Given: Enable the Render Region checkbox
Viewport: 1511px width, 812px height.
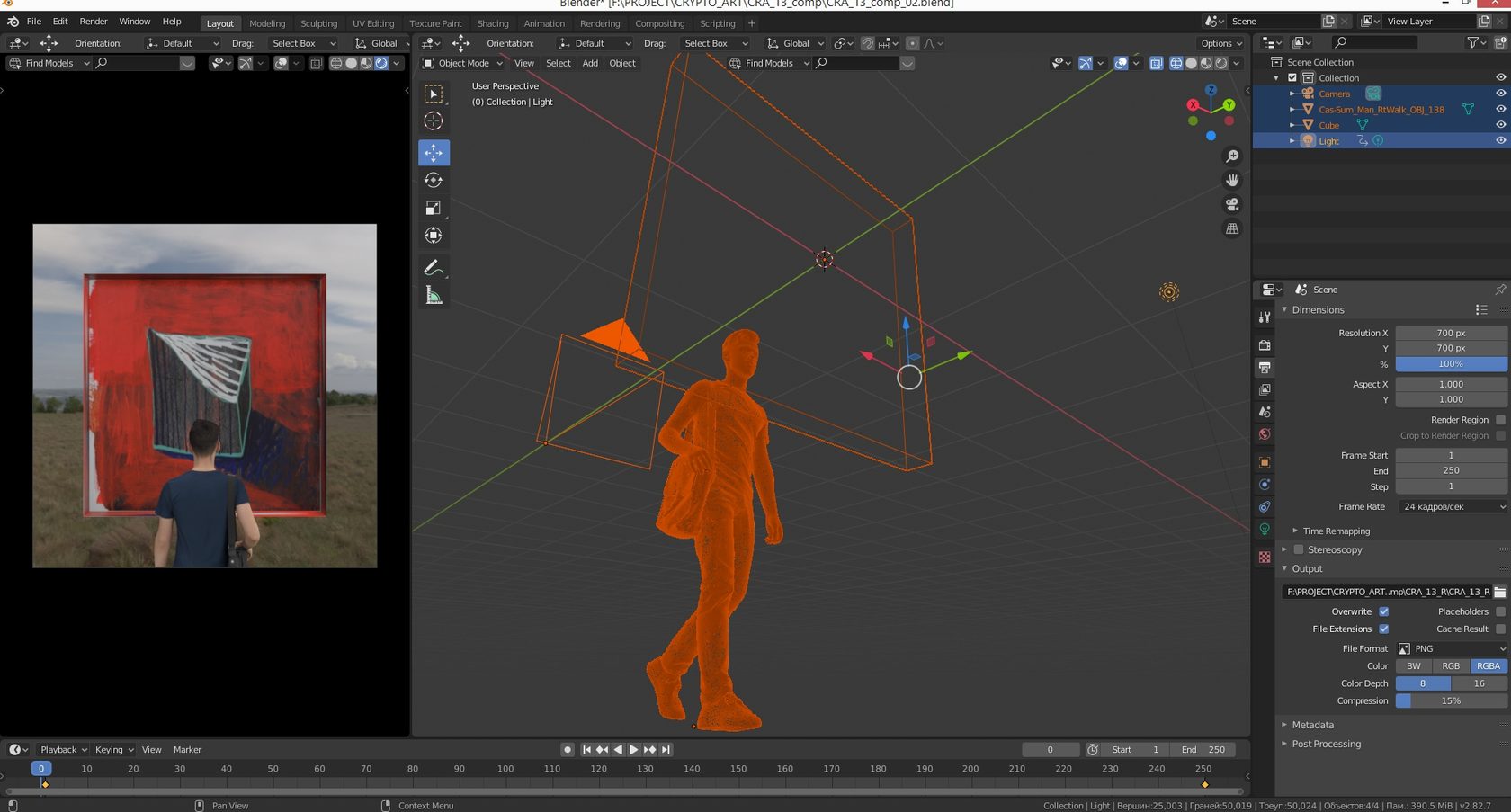Looking at the screenshot, I should 1499,420.
